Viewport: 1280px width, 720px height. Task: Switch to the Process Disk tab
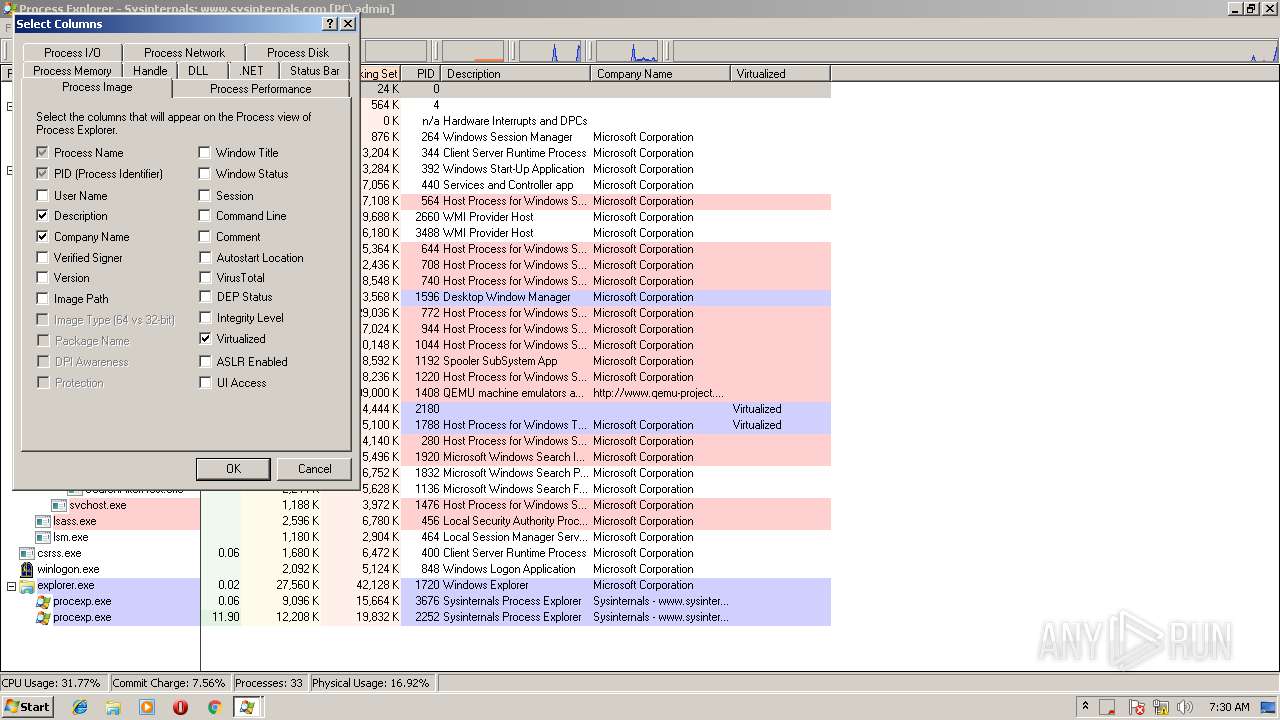pos(298,52)
